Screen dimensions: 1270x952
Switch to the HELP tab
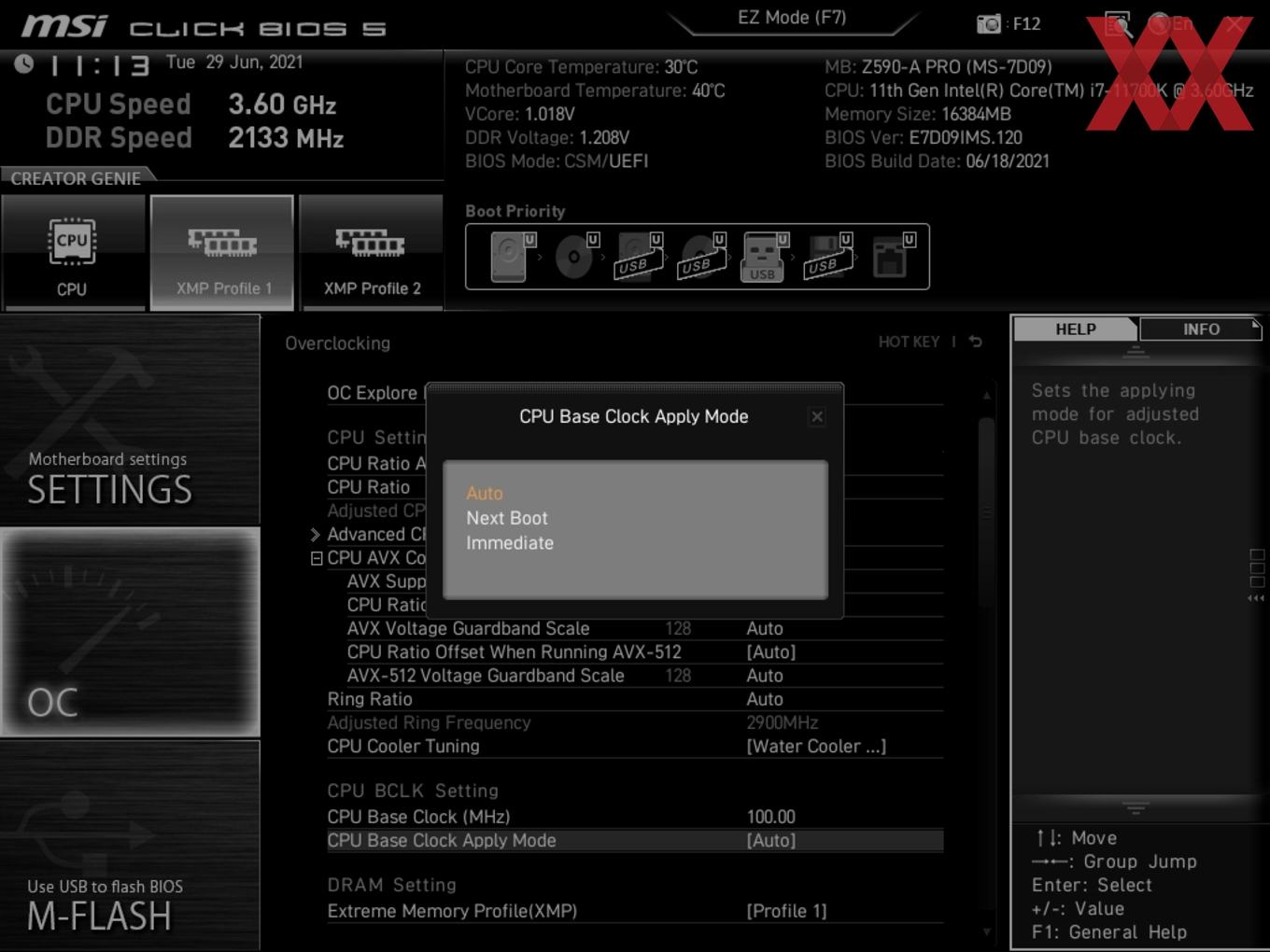pyautogui.click(x=1076, y=329)
